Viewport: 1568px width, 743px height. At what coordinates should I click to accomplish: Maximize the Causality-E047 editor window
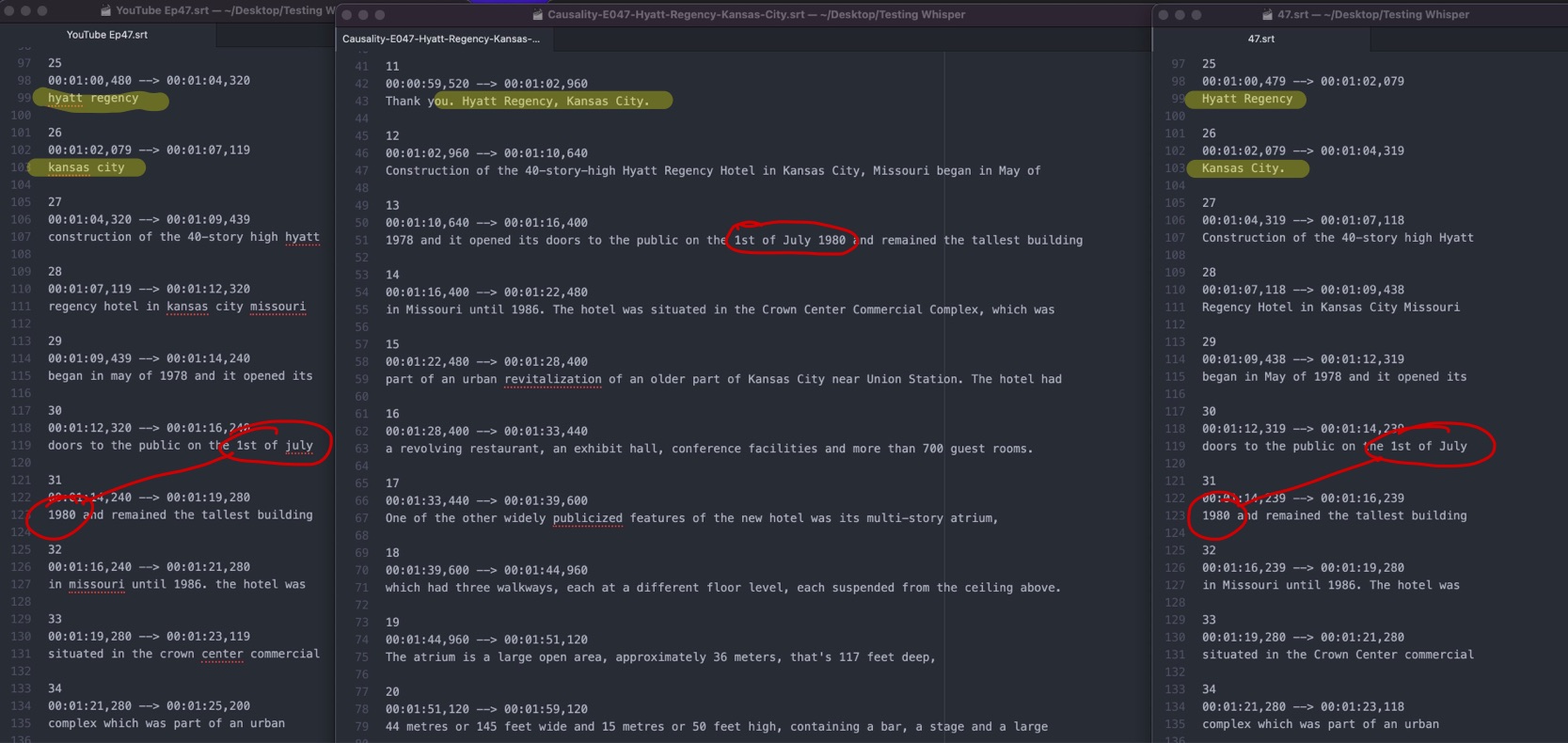380,15
